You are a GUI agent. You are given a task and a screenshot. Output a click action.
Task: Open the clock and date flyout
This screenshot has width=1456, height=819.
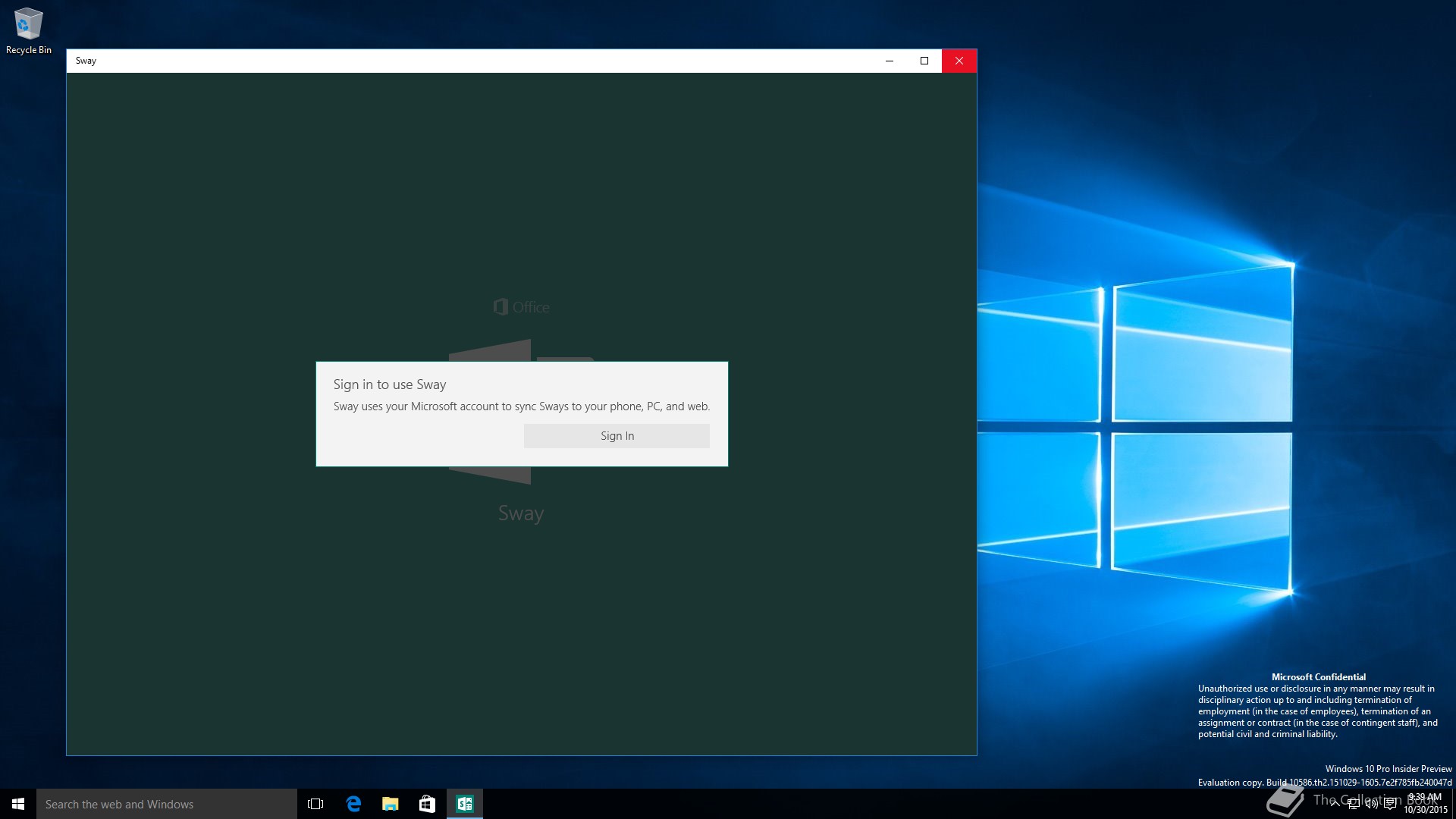(x=1425, y=804)
